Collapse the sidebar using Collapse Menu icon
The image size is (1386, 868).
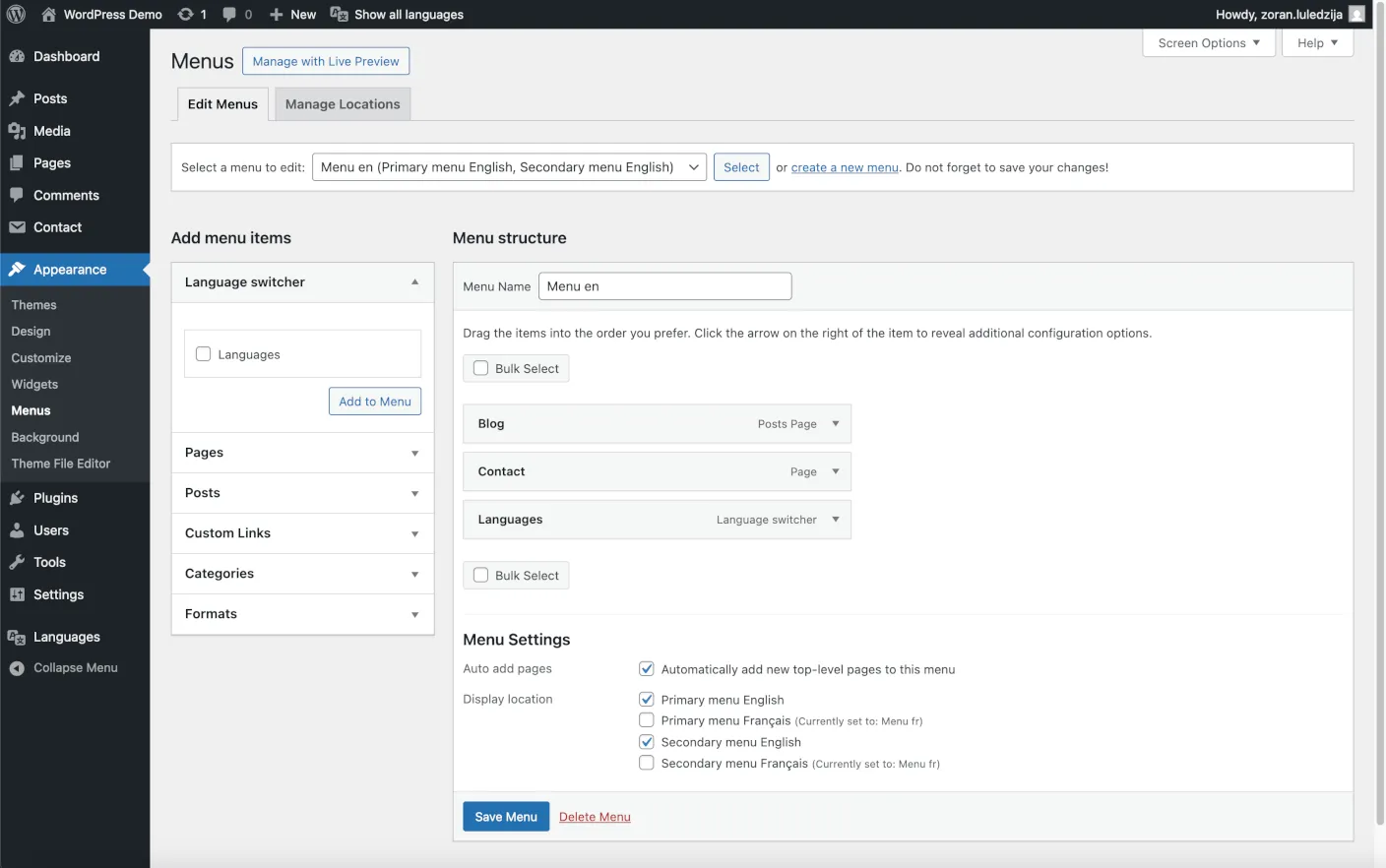tap(17, 668)
